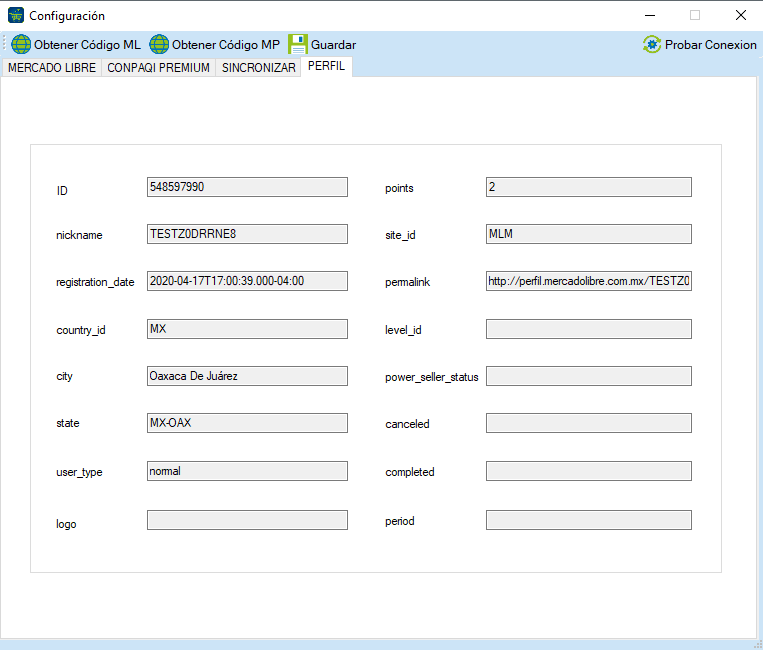
Task: Switch to the MERCADO LIBRE tab
Action: [52, 68]
